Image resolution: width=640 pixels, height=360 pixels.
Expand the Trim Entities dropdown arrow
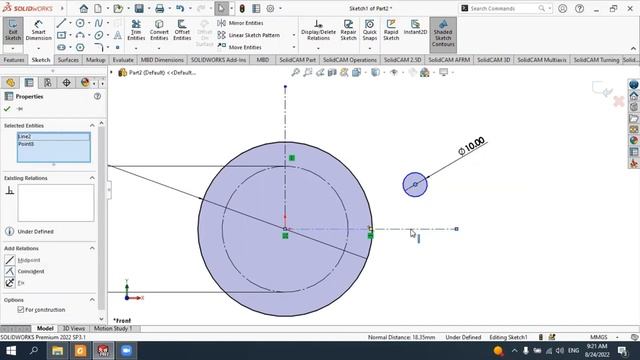[x=136, y=48]
